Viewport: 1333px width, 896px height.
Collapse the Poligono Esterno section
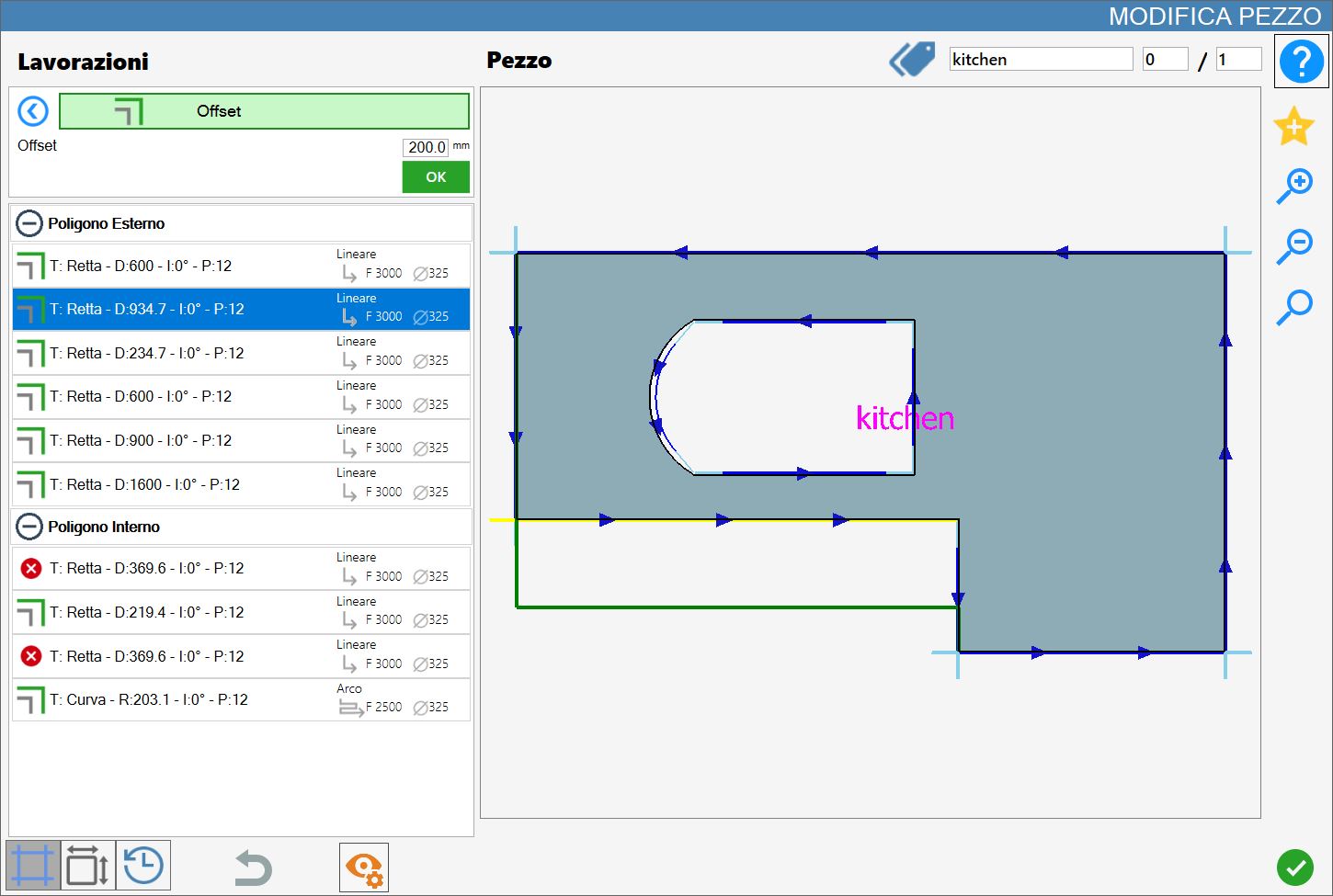click(x=29, y=223)
